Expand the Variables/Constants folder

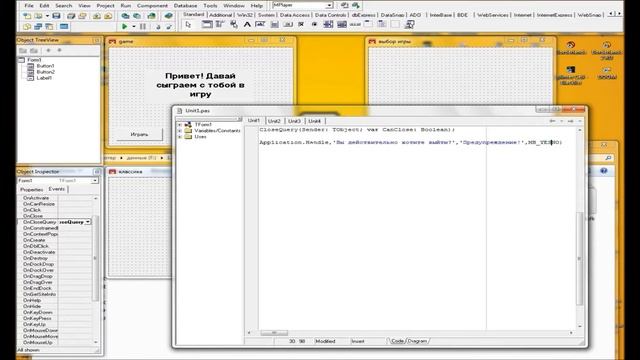coord(180,131)
